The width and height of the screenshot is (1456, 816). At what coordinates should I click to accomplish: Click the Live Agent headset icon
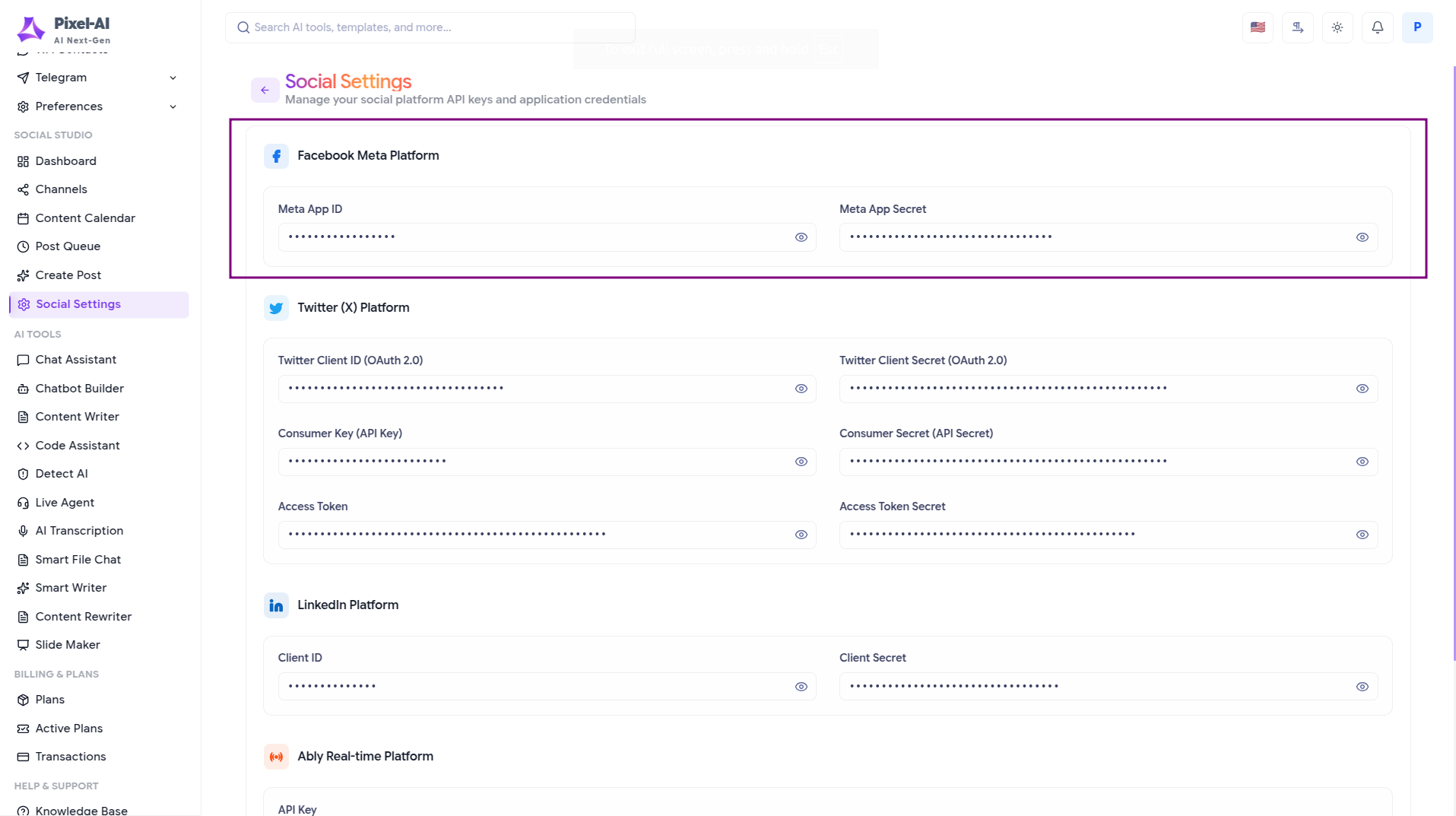[24, 503]
